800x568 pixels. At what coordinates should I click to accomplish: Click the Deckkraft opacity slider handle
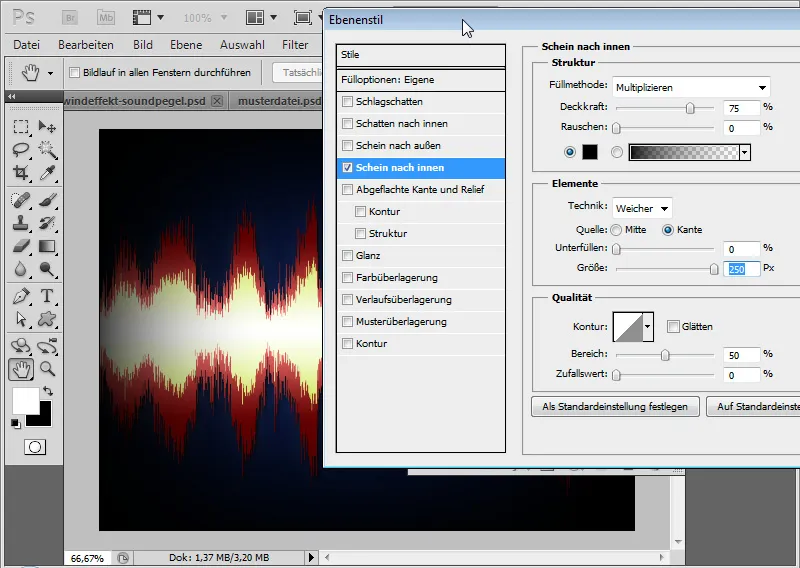tap(690, 108)
